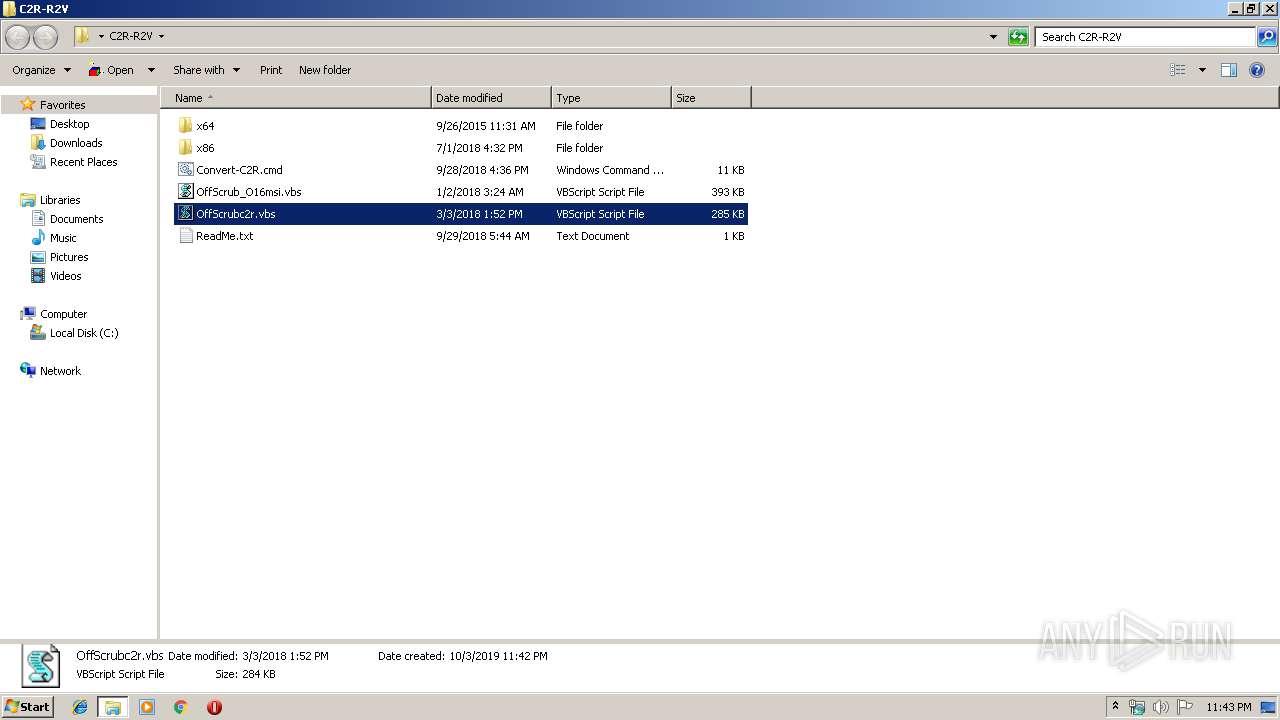Launch Internet Explorer from the taskbar
Image resolution: width=1280 pixels, height=720 pixels.
coord(80,707)
